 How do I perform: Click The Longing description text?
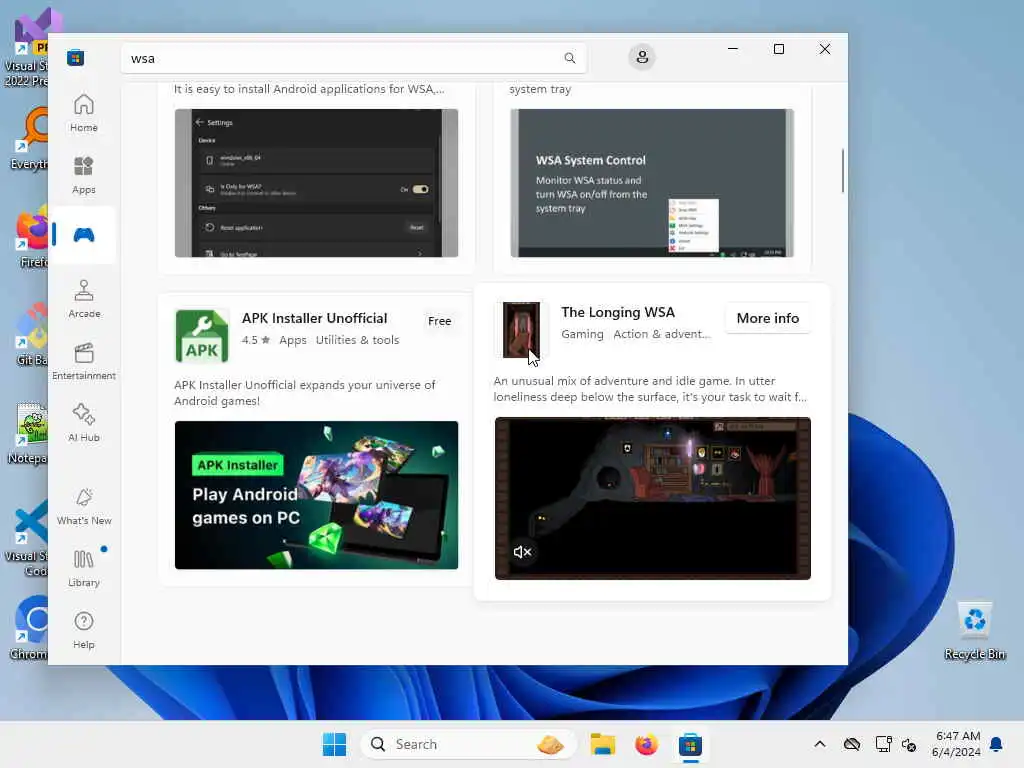[x=650, y=389]
